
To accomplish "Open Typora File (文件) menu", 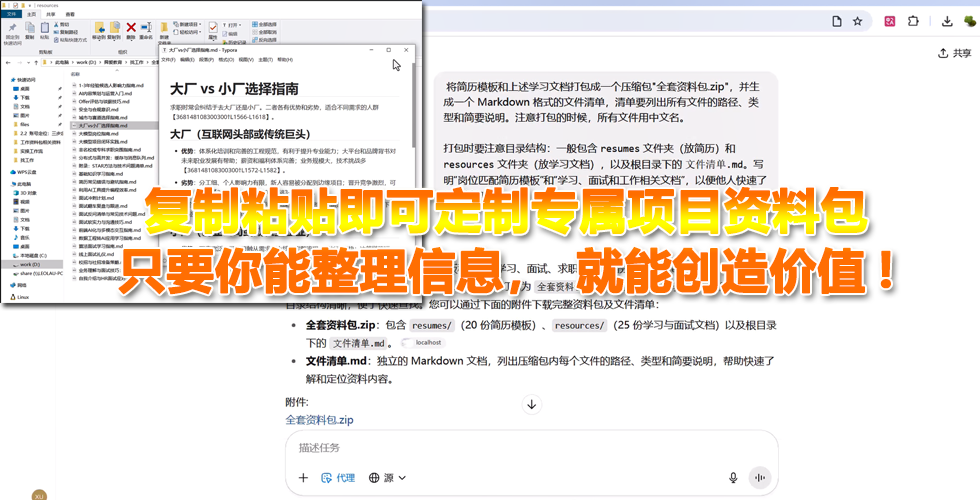I will coord(169,60).
